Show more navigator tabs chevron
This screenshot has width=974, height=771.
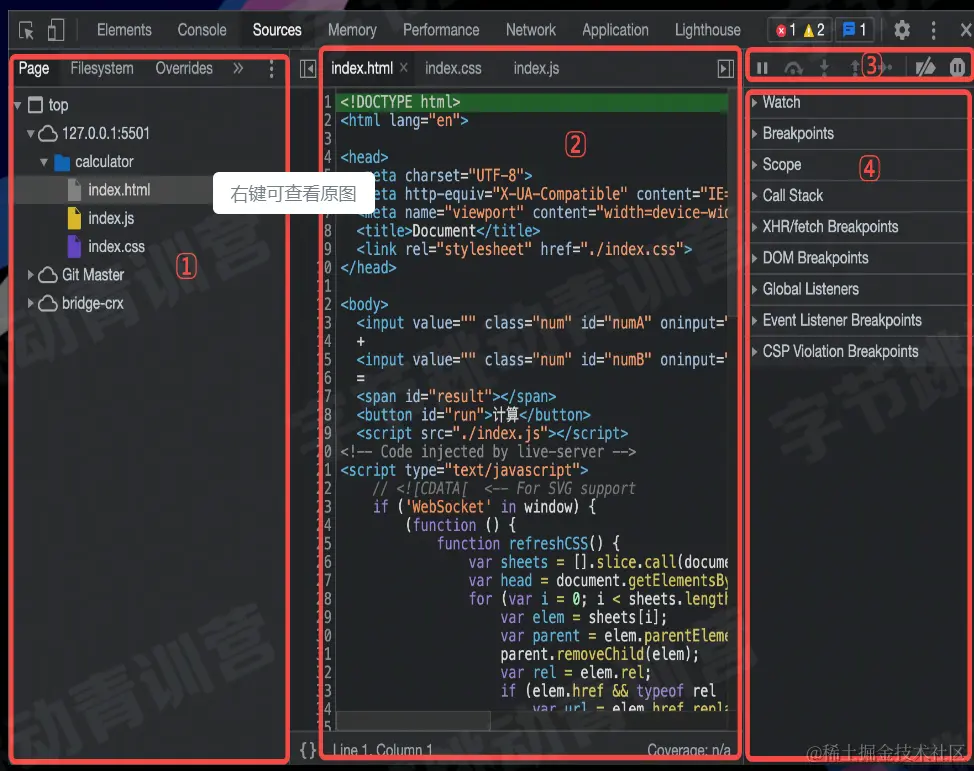pyautogui.click(x=238, y=68)
